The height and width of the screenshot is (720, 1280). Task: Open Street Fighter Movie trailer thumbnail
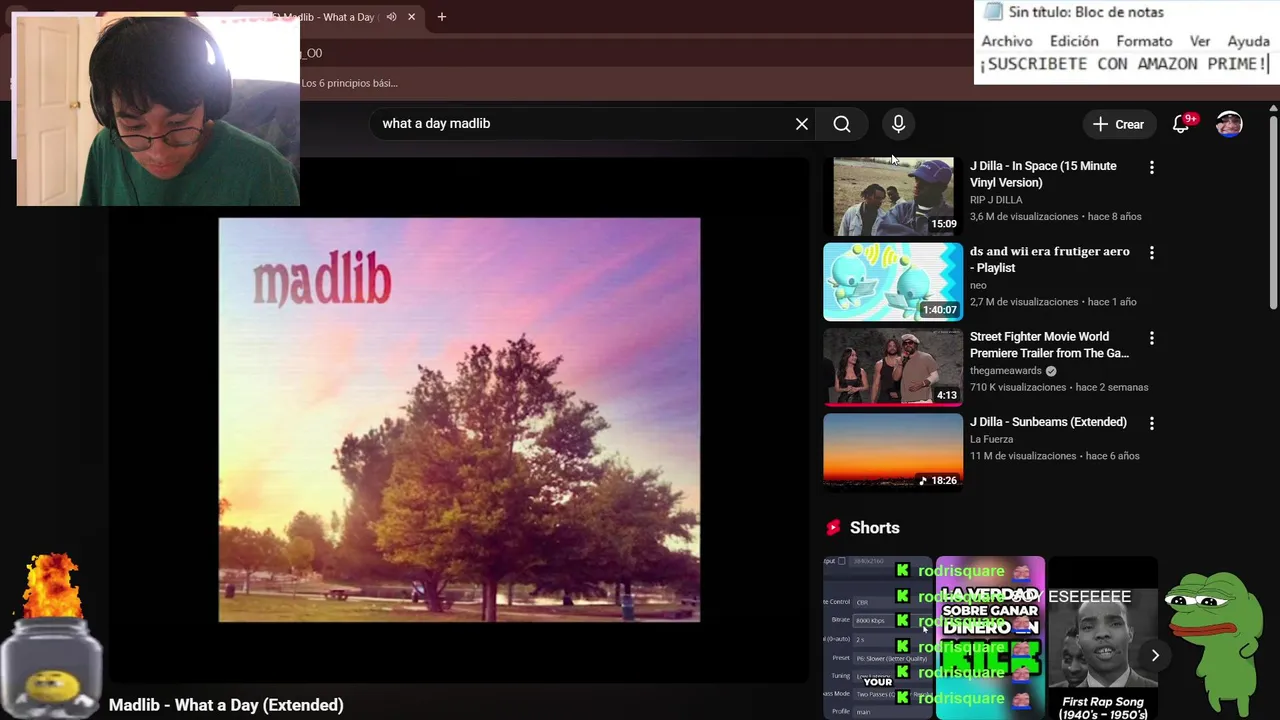[893, 367]
